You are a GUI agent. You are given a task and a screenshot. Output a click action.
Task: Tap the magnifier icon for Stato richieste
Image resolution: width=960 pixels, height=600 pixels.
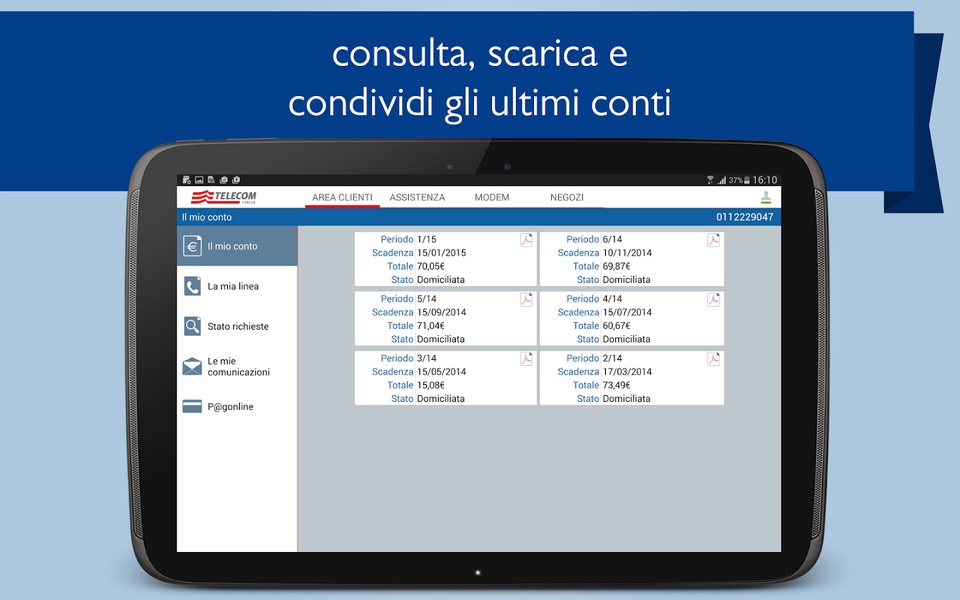point(192,326)
